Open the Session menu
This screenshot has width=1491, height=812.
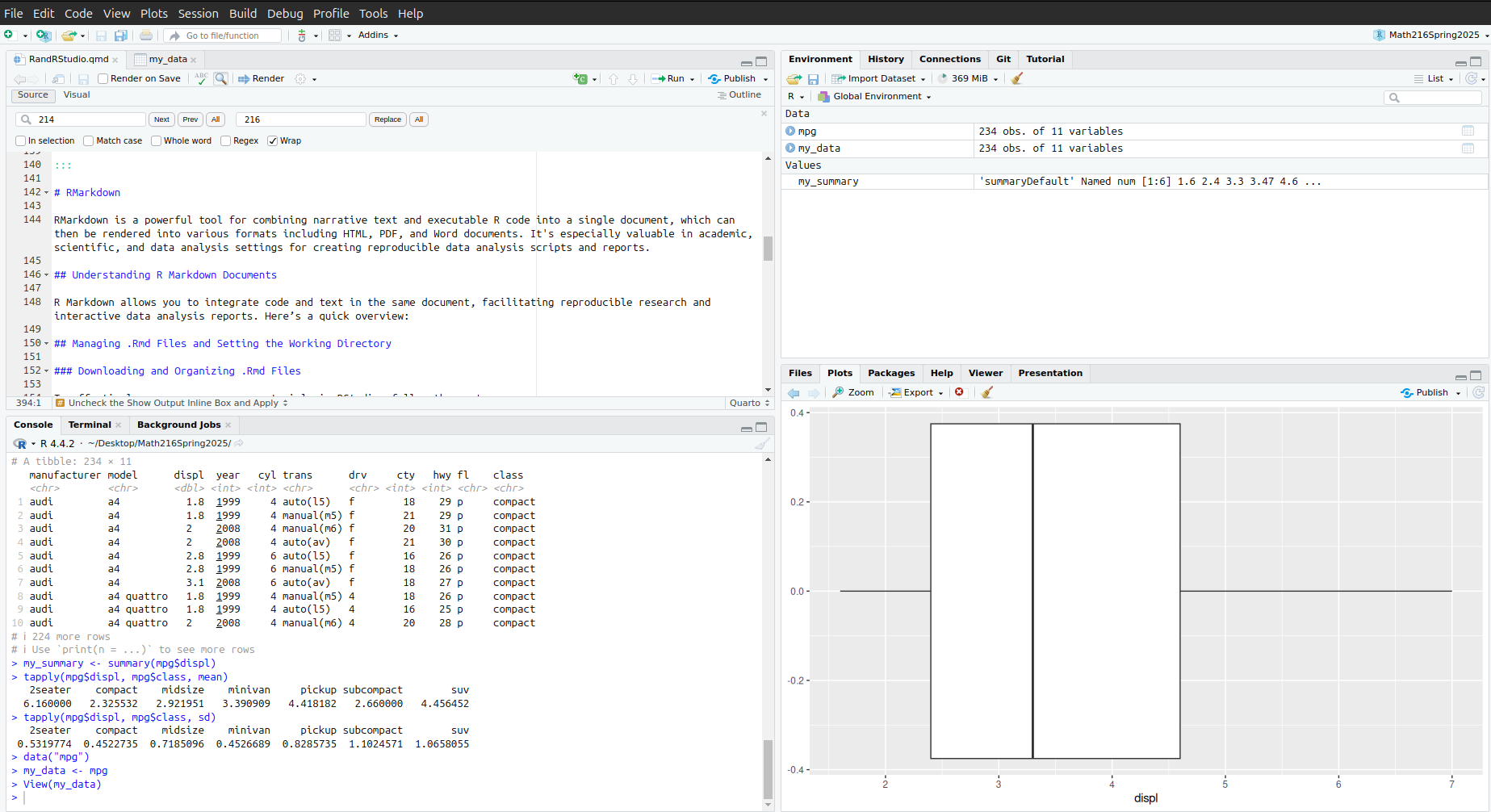198,13
